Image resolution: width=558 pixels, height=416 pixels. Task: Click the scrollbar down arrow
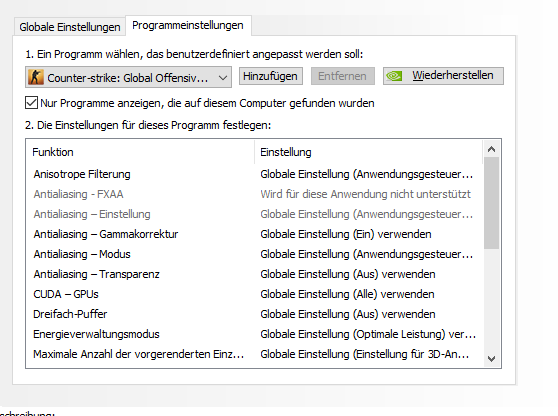491,359
